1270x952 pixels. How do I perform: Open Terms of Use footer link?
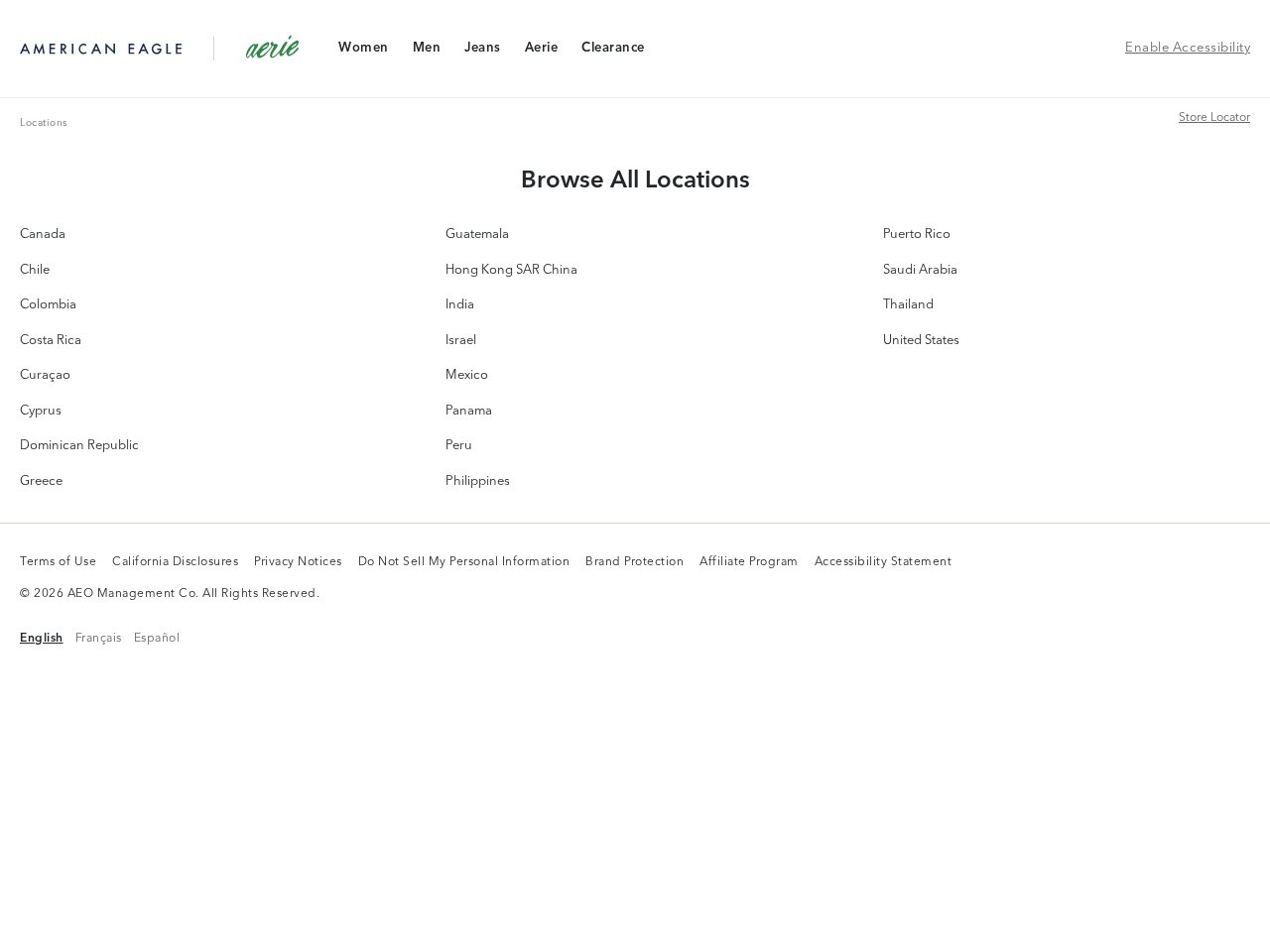coord(58,561)
